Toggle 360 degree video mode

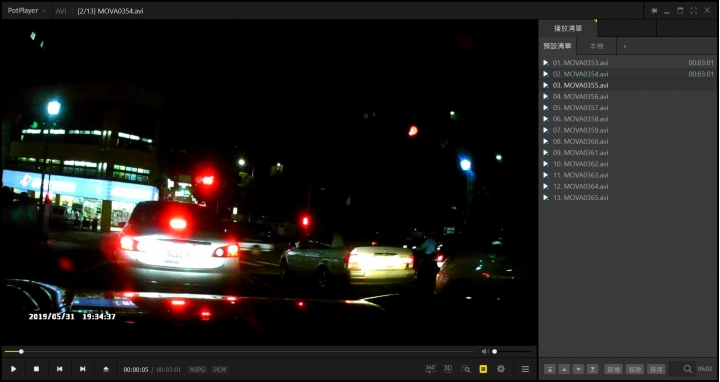click(430, 369)
